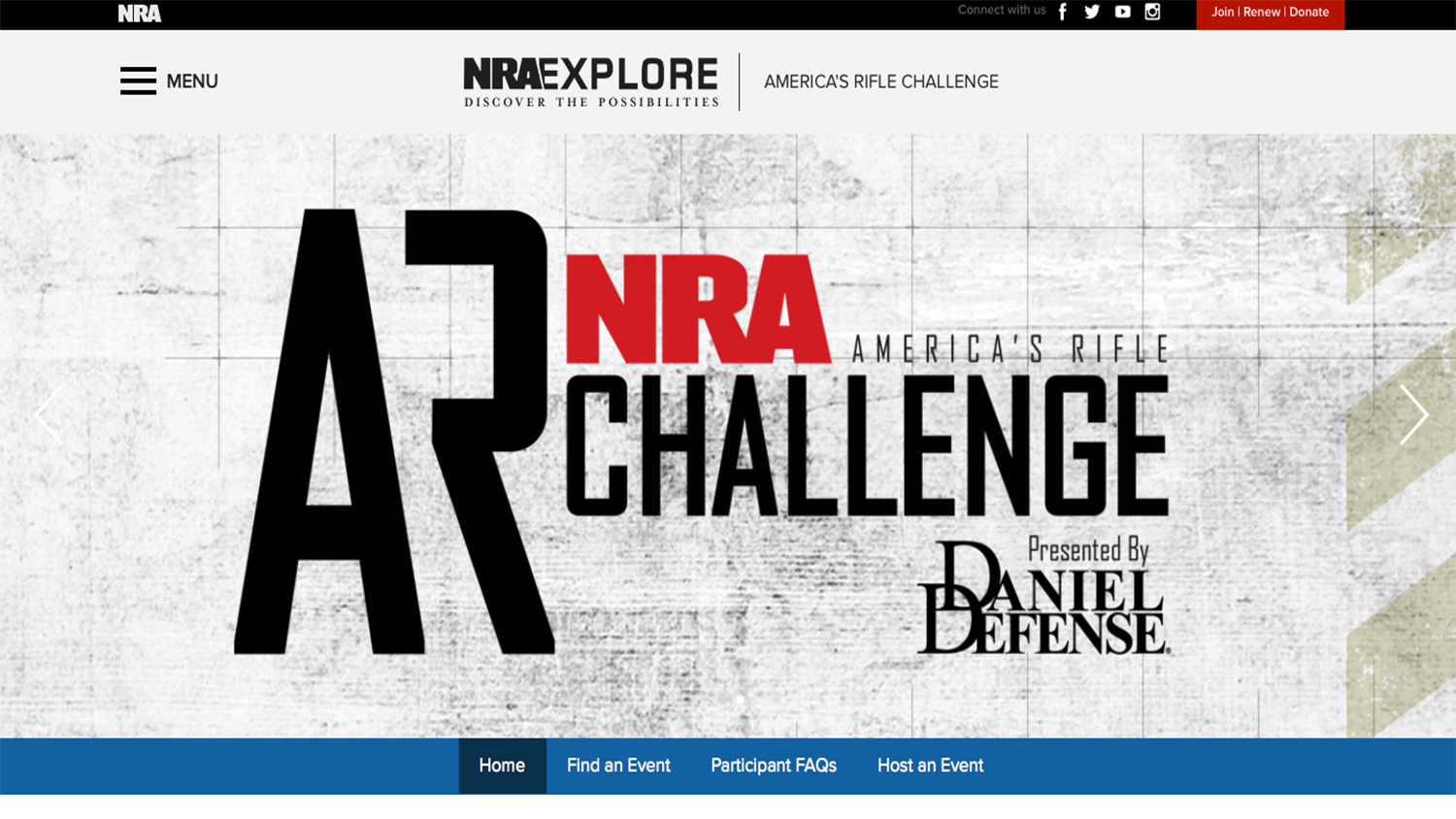The height and width of the screenshot is (819, 1456).
Task: Open the Host an Event tab
Action: point(930,766)
